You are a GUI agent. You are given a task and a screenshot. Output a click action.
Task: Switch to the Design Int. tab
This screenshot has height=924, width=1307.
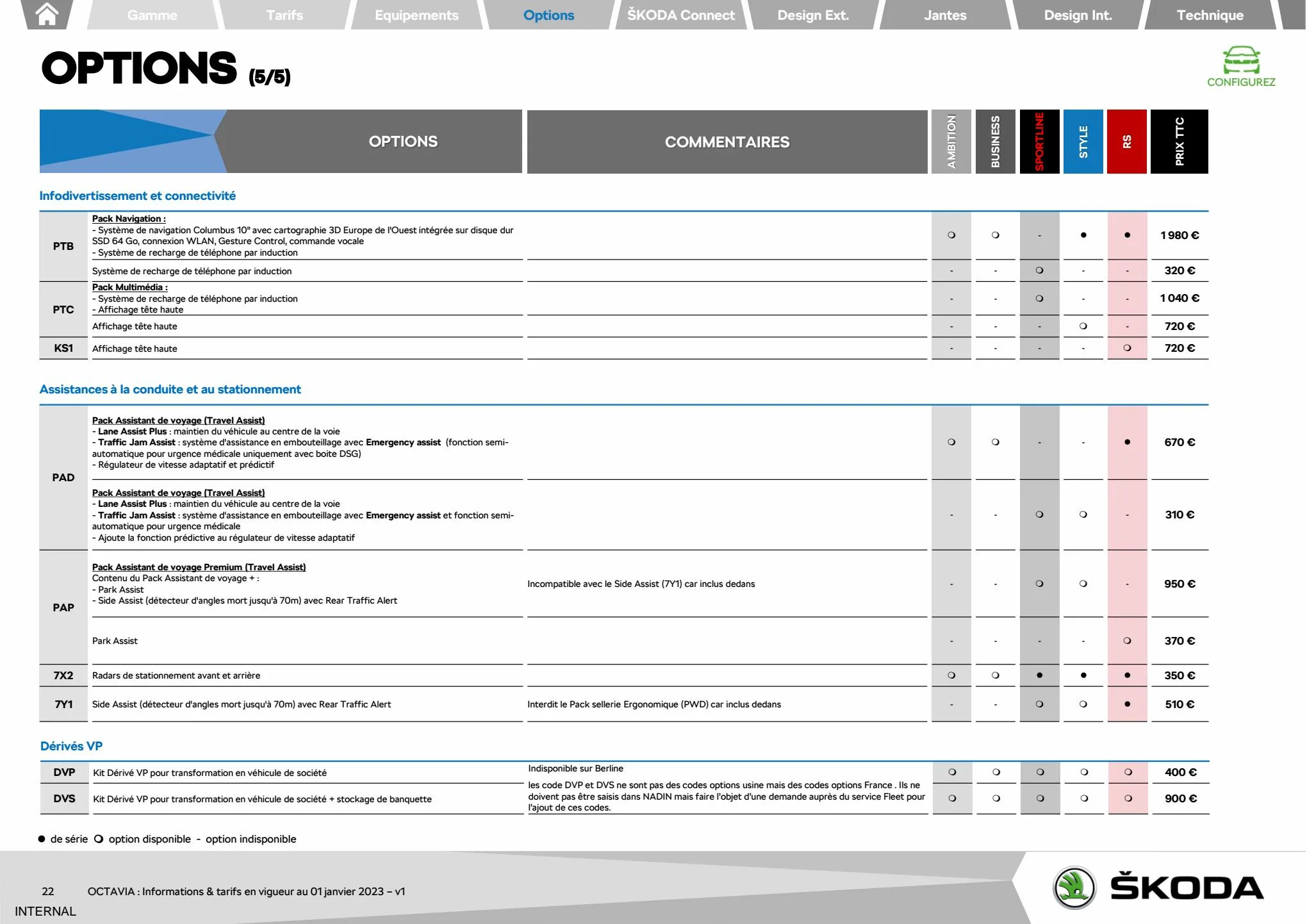coord(1078,15)
